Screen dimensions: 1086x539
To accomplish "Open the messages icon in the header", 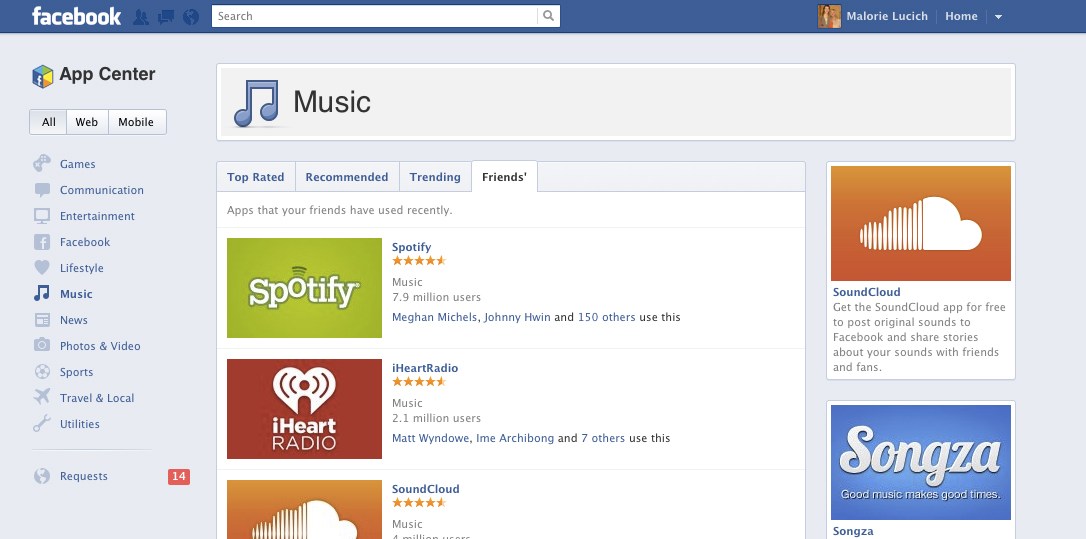I will (x=166, y=17).
